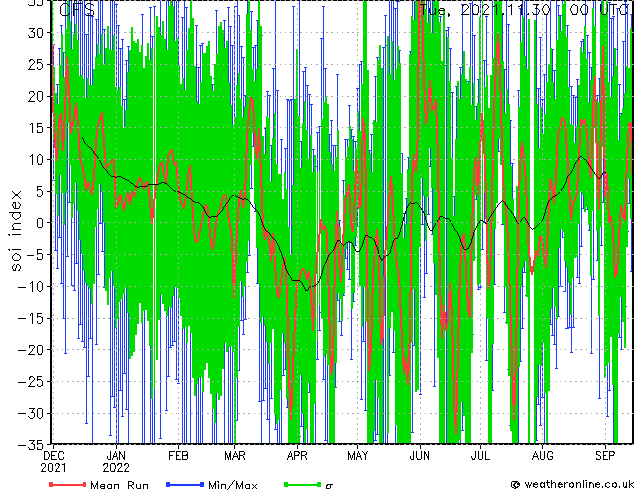Click the MAR x-axis label
This screenshot has height=490, width=634.
pyautogui.click(x=235, y=456)
